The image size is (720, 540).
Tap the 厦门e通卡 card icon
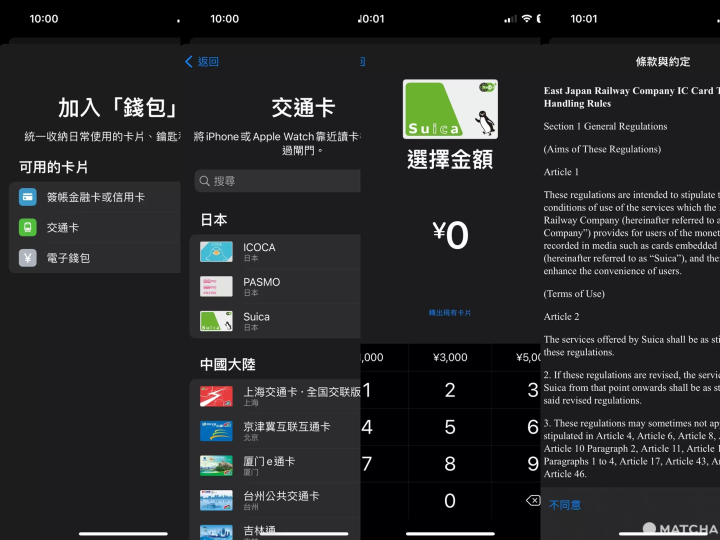coord(216,466)
